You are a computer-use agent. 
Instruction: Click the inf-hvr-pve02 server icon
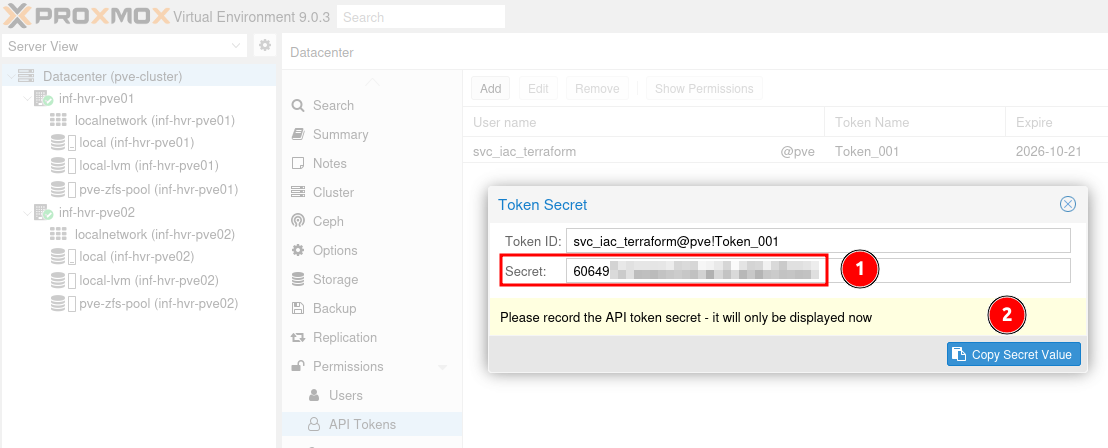click(x=43, y=213)
